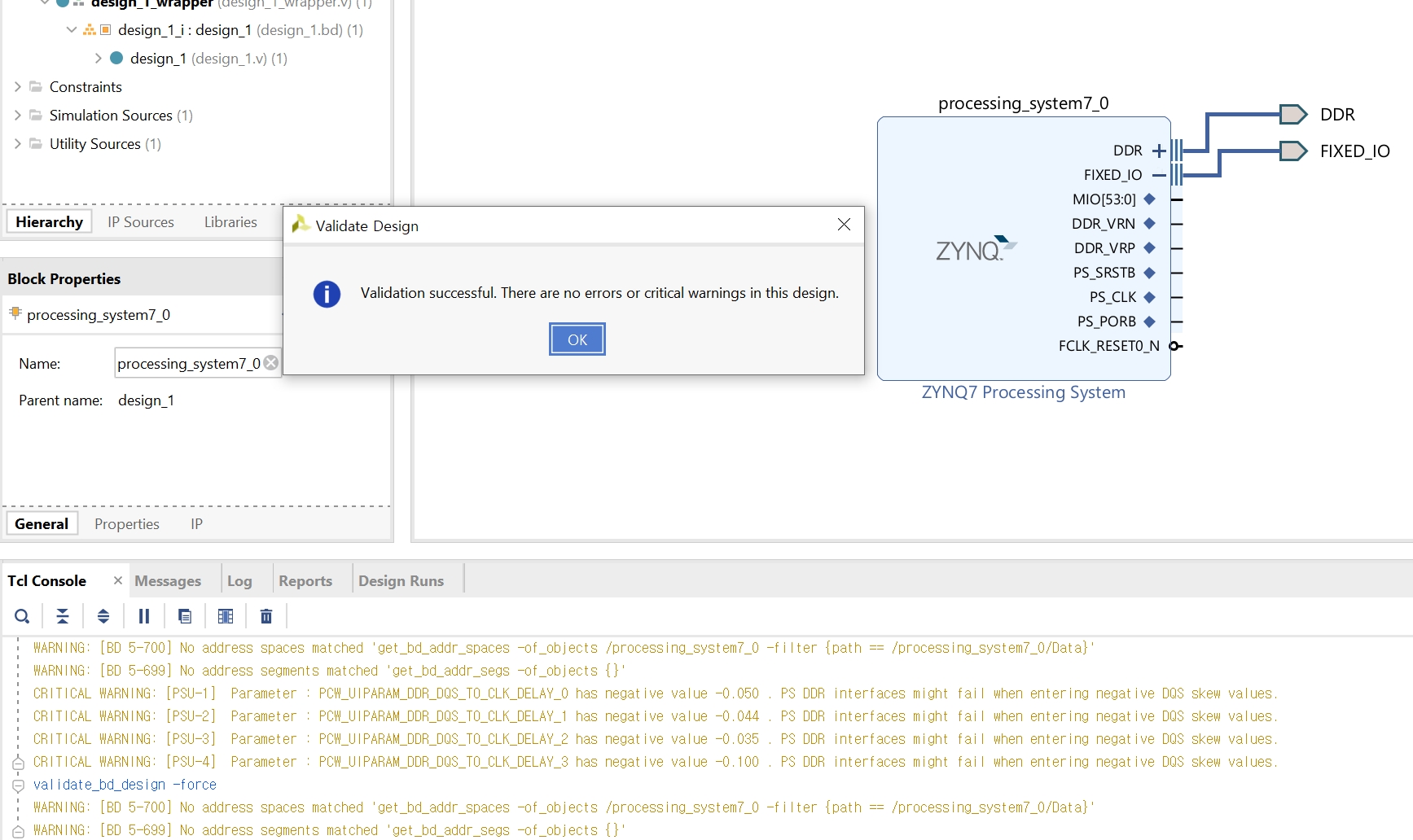1413x840 pixels.
Task: Click the Pause output icon in Tcl Console
Action: coord(144,616)
